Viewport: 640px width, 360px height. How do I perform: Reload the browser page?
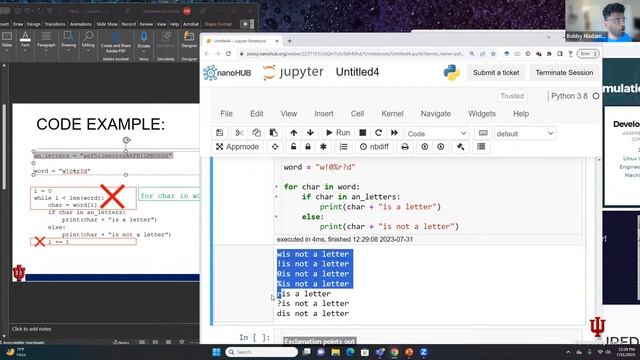229,54
